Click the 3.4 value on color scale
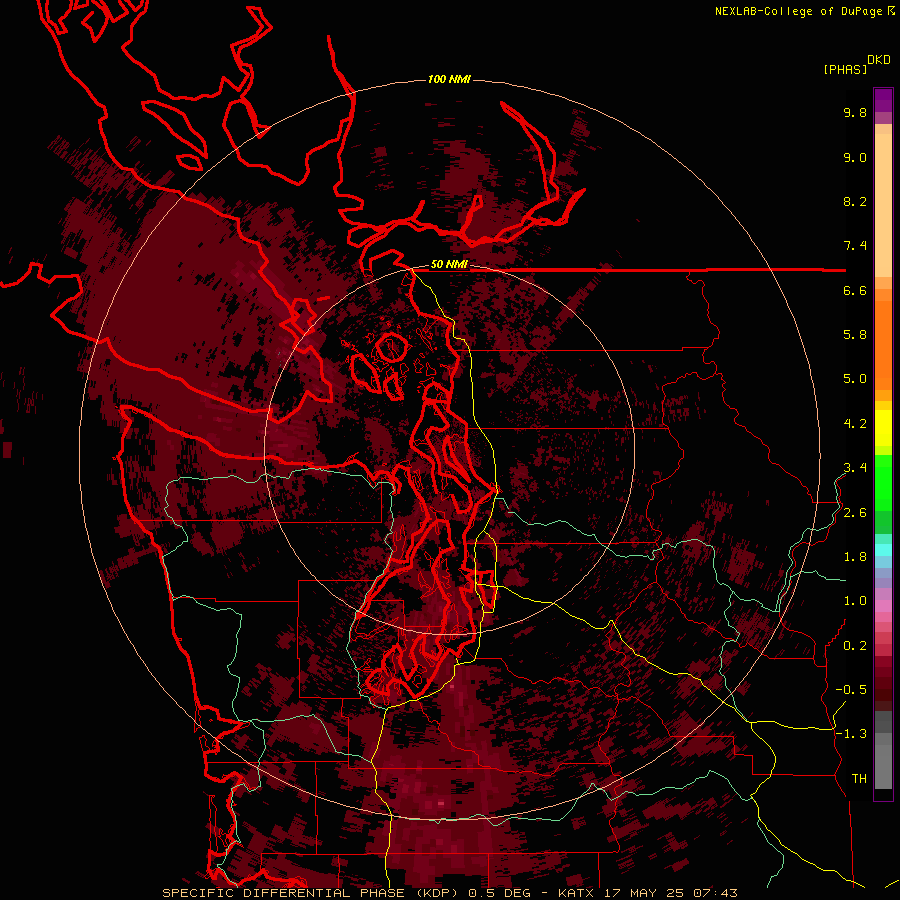 pyautogui.click(x=855, y=468)
